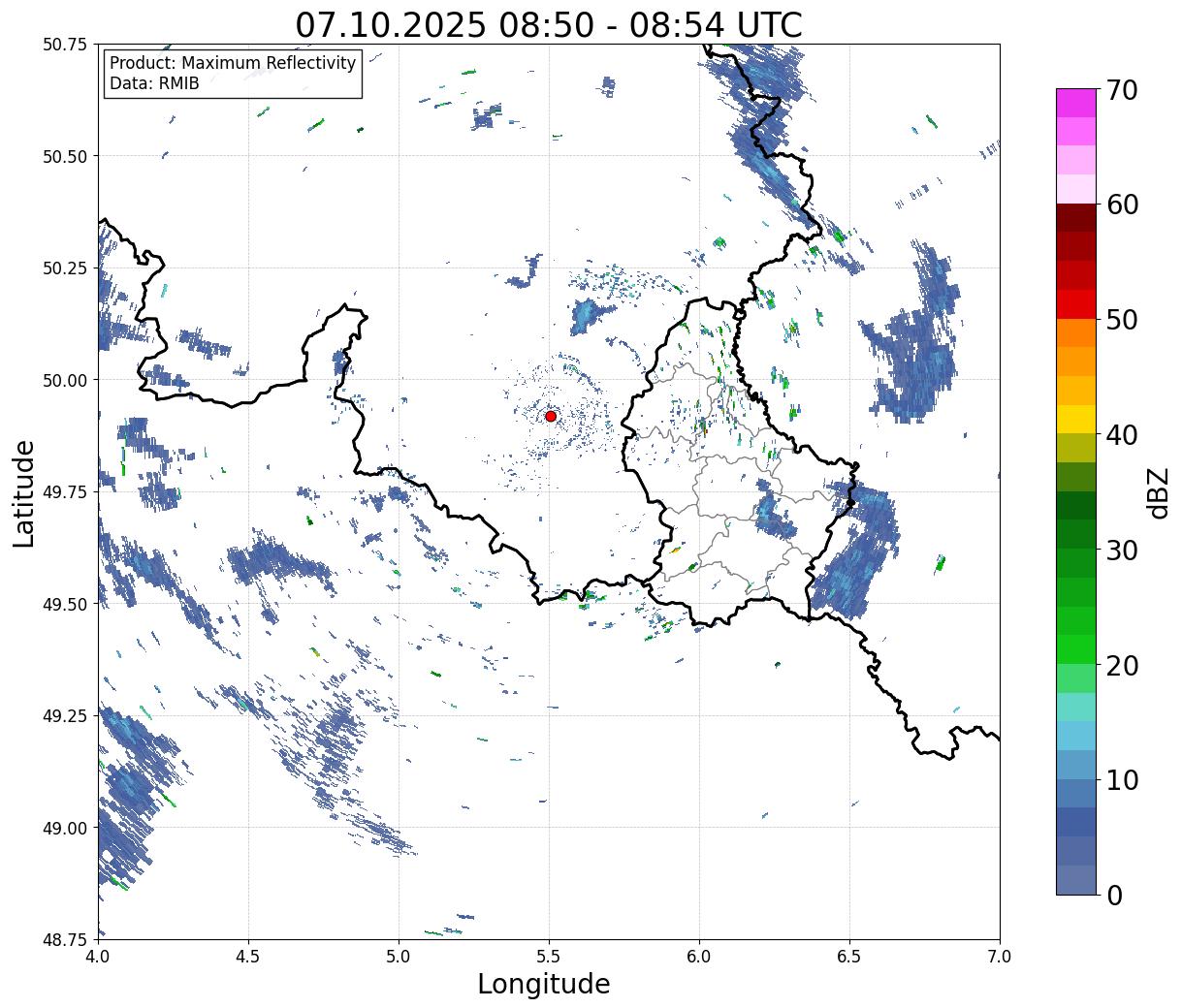Click the latitude tick label 49.50
This screenshot has width=1182, height=1008.
[65, 604]
